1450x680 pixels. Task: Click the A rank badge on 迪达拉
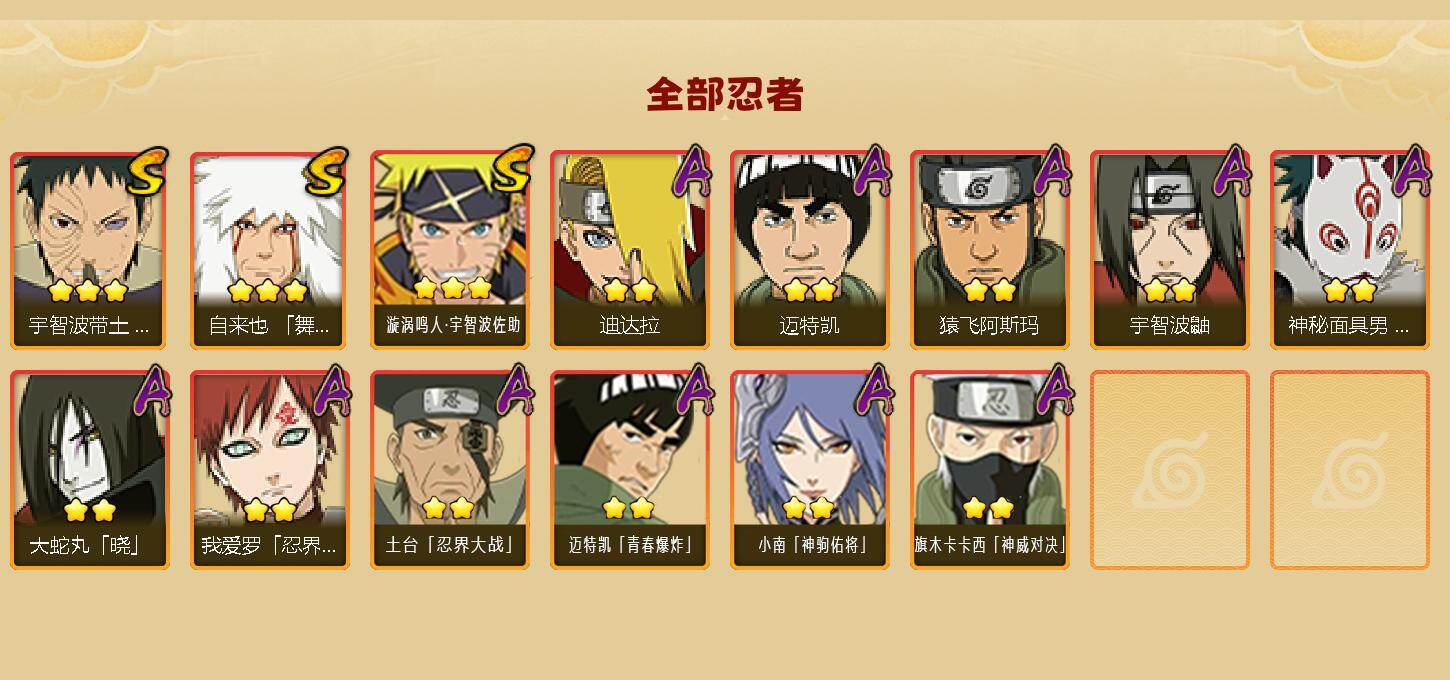[x=692, y=172]
